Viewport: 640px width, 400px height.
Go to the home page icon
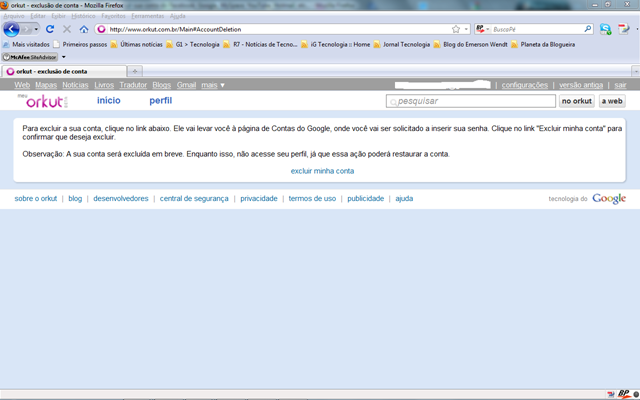(84, 29)
